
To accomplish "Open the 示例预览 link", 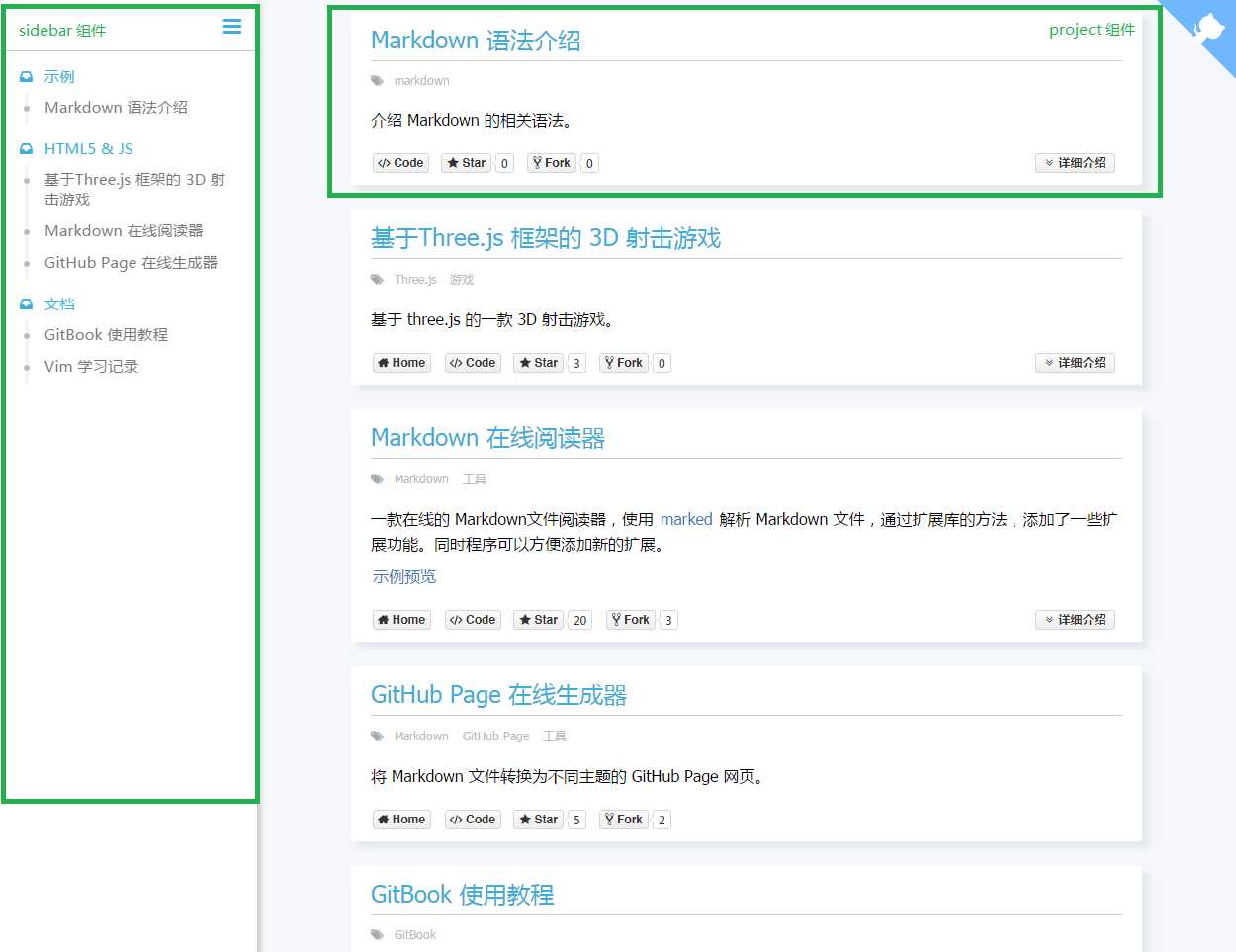I will click(x=403, y=577).
